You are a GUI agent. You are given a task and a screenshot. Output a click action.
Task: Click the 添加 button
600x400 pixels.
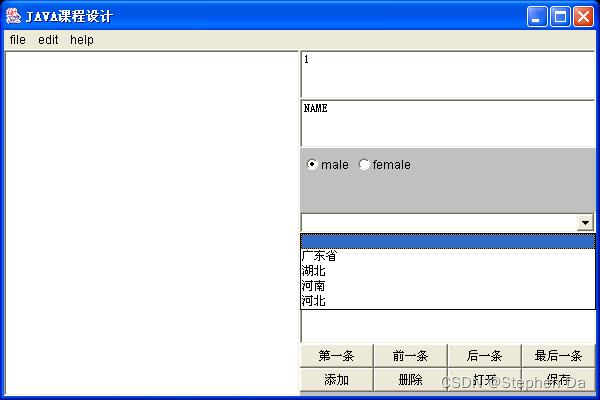(336, 379)
